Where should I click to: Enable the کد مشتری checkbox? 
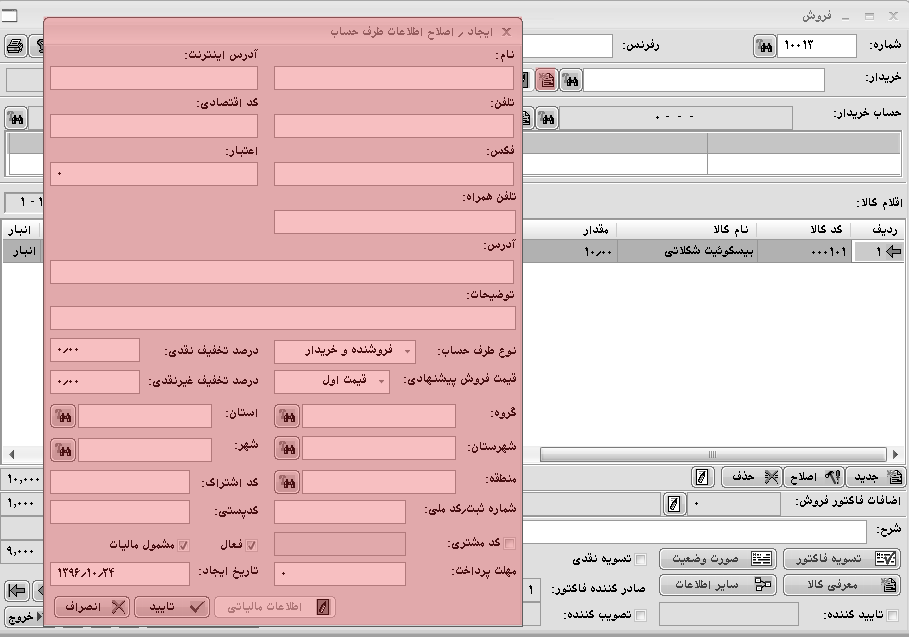[512, 545]
